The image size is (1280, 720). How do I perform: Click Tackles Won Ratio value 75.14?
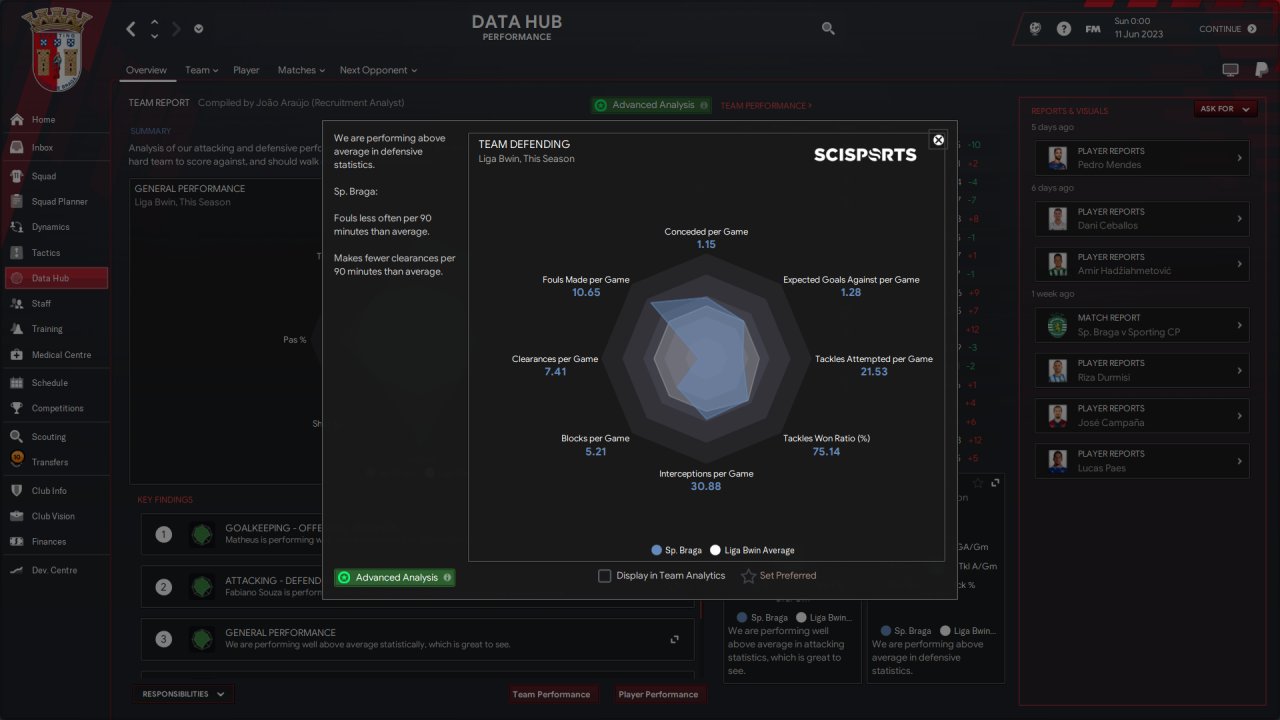pyautogui.click(x=826, y=452)
